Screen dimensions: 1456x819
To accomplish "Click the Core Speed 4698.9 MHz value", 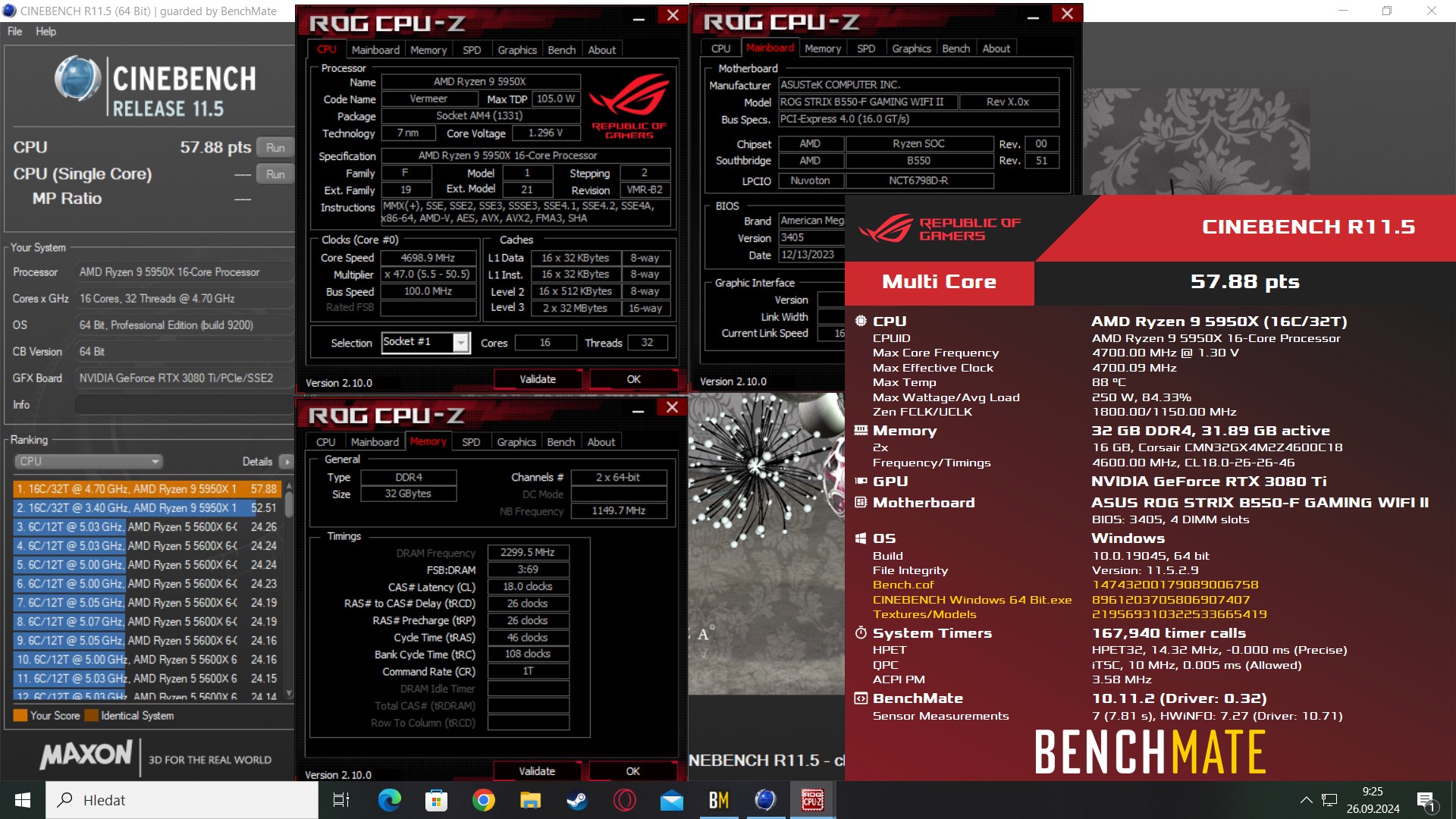I will [x=428, y=258].
